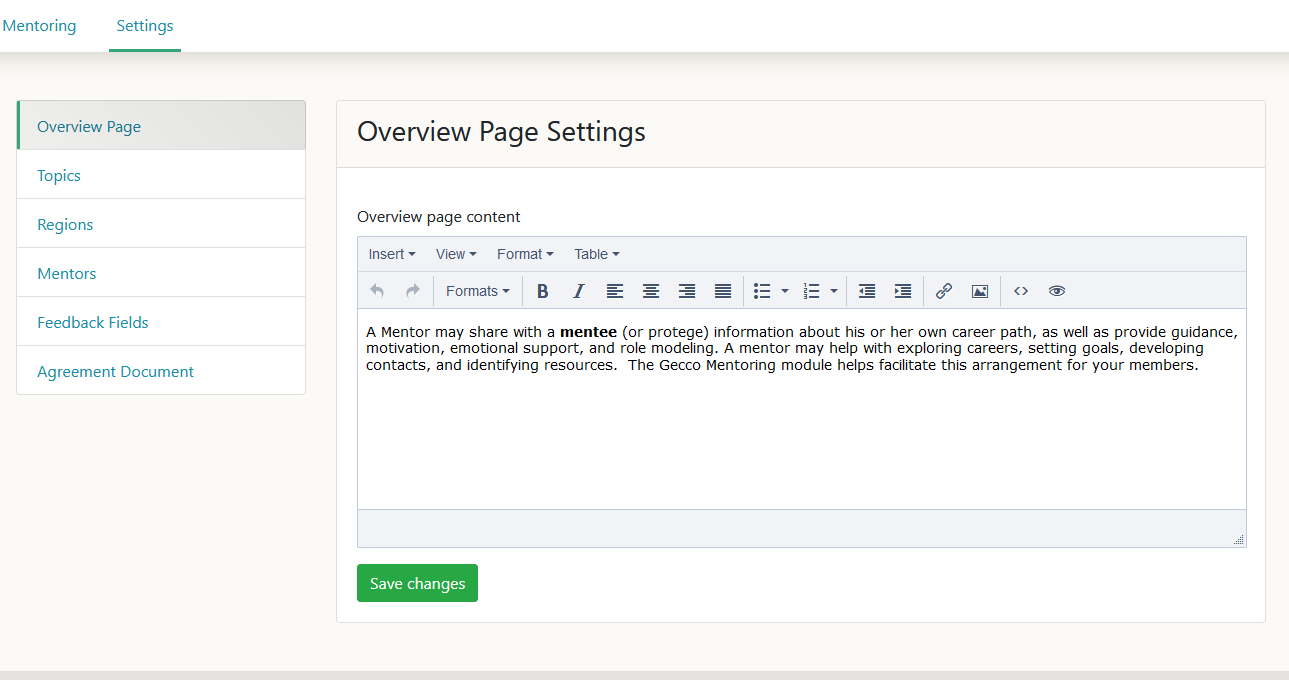Save the overview page changes
Screen dimensions: 1289x680
[x=417, y=583]
